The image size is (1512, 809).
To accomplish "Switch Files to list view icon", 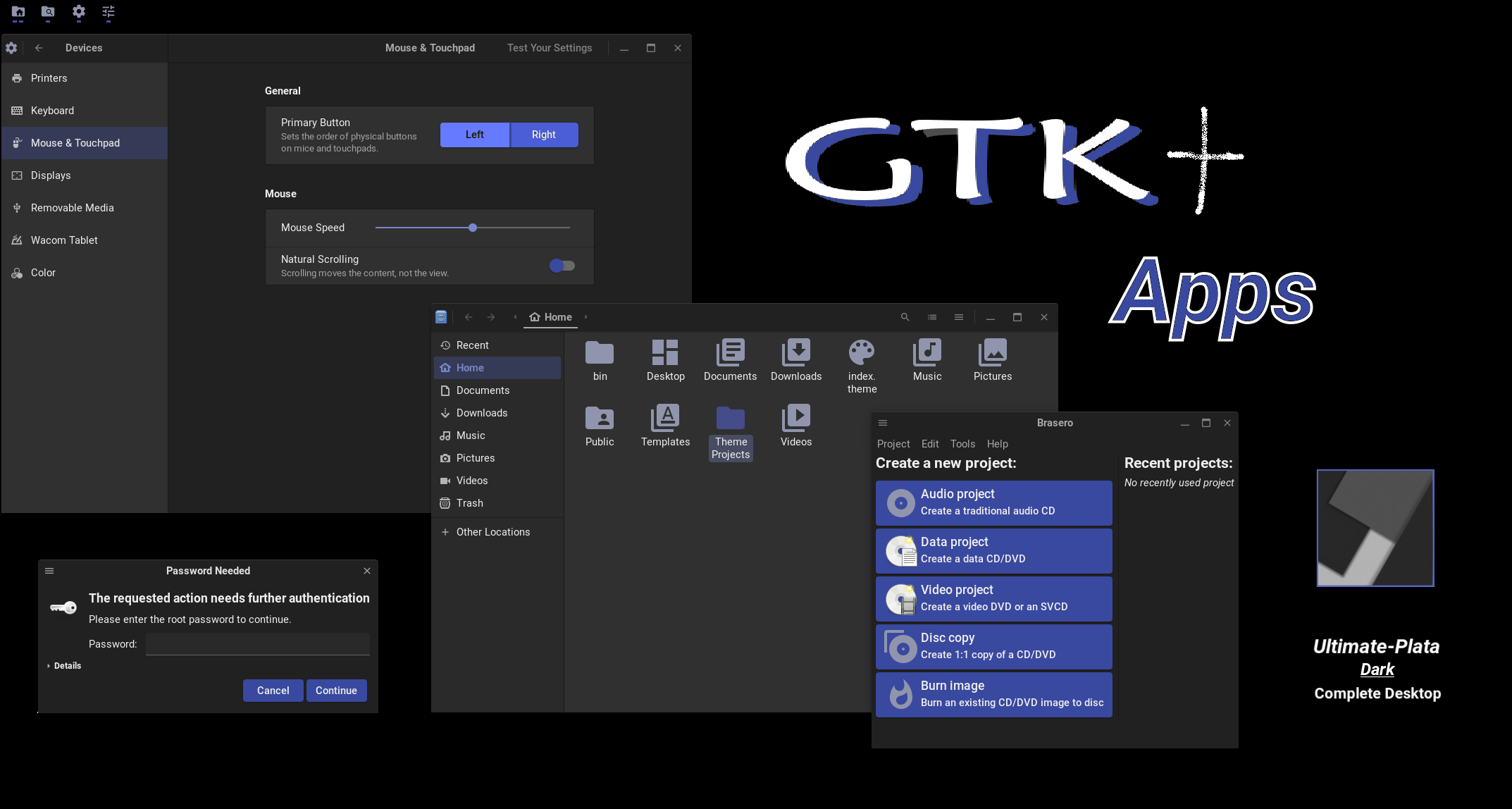I will [932, 317].
